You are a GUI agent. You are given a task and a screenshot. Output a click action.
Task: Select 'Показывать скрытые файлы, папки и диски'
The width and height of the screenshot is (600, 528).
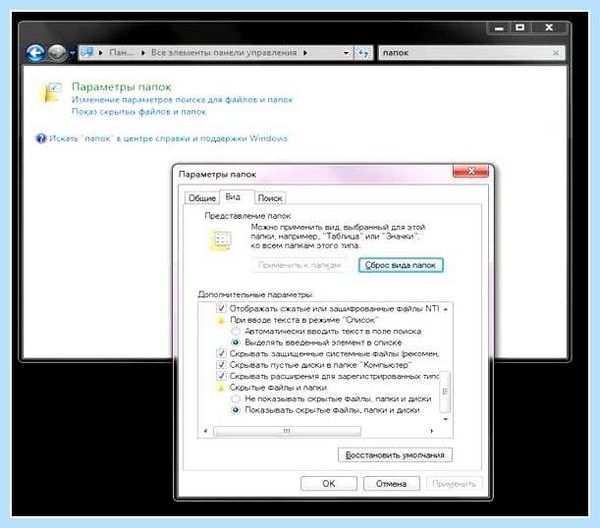coord(236,410)
